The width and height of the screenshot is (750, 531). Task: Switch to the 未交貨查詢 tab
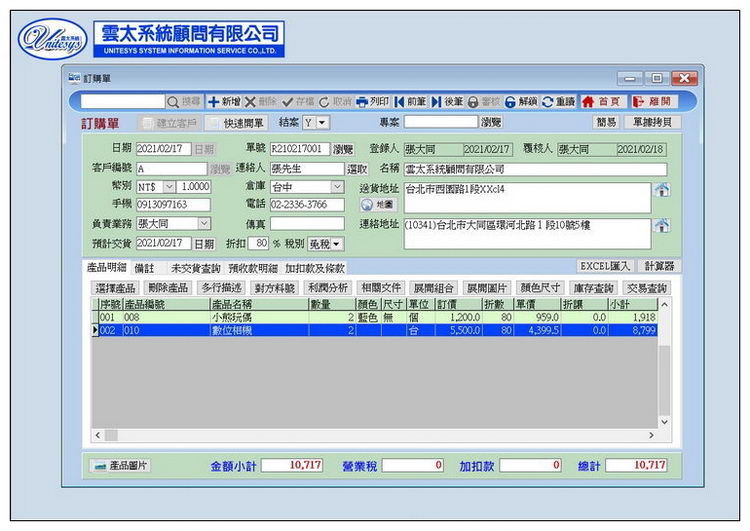(x=195, y=268)
